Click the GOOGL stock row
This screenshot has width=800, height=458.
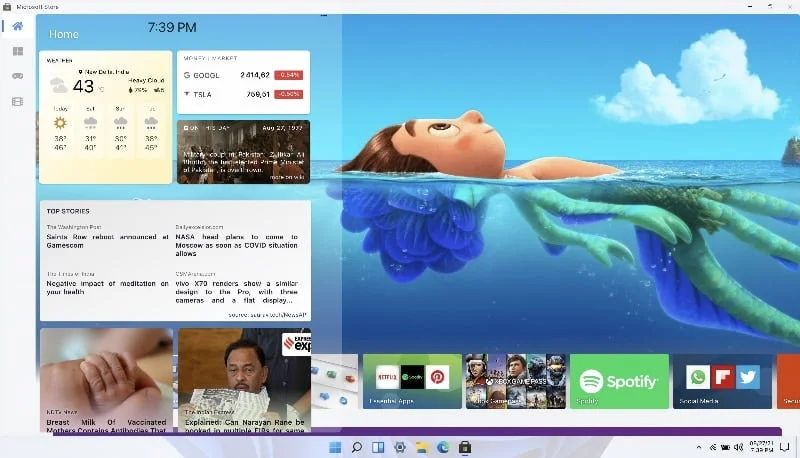click(243, 75)
